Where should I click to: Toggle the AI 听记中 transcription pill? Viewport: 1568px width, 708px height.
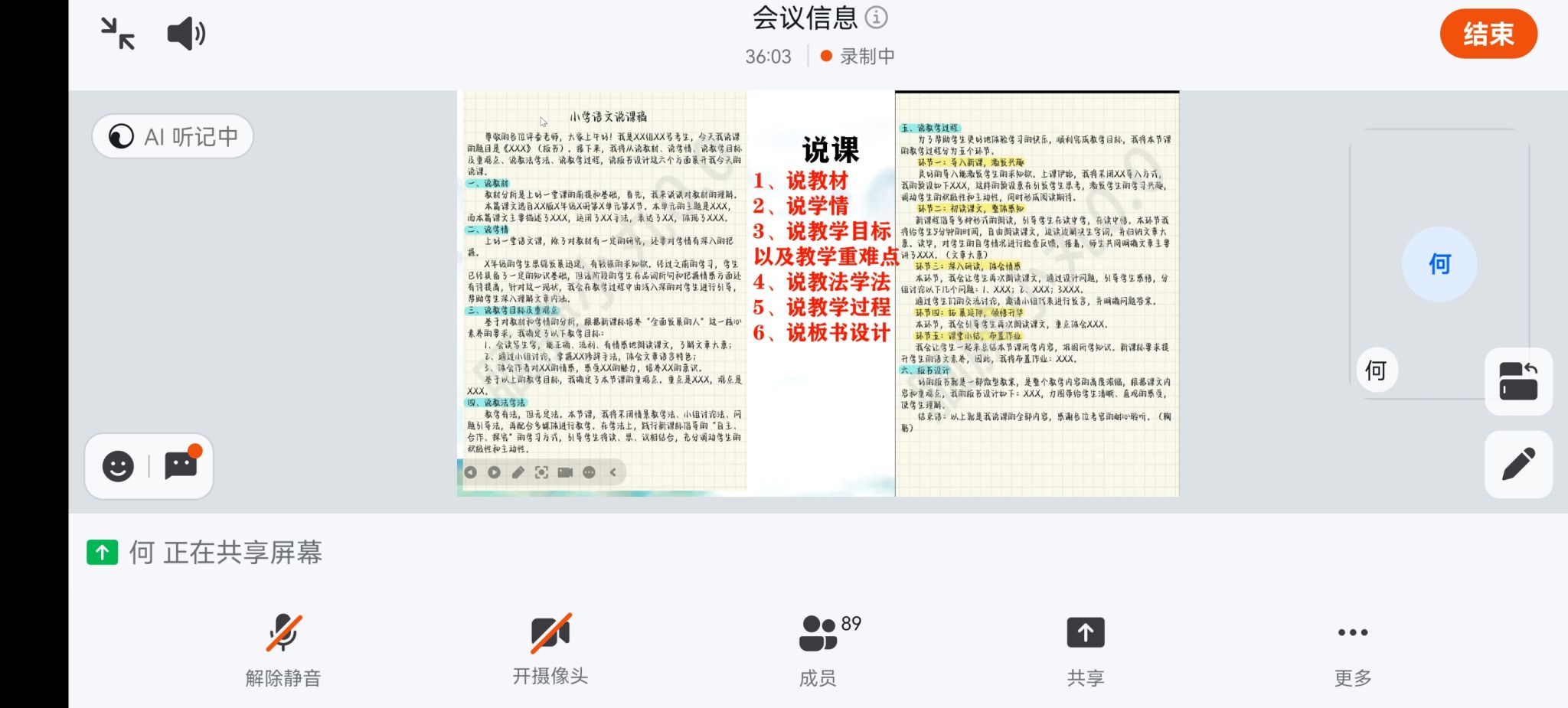[173, 136]
